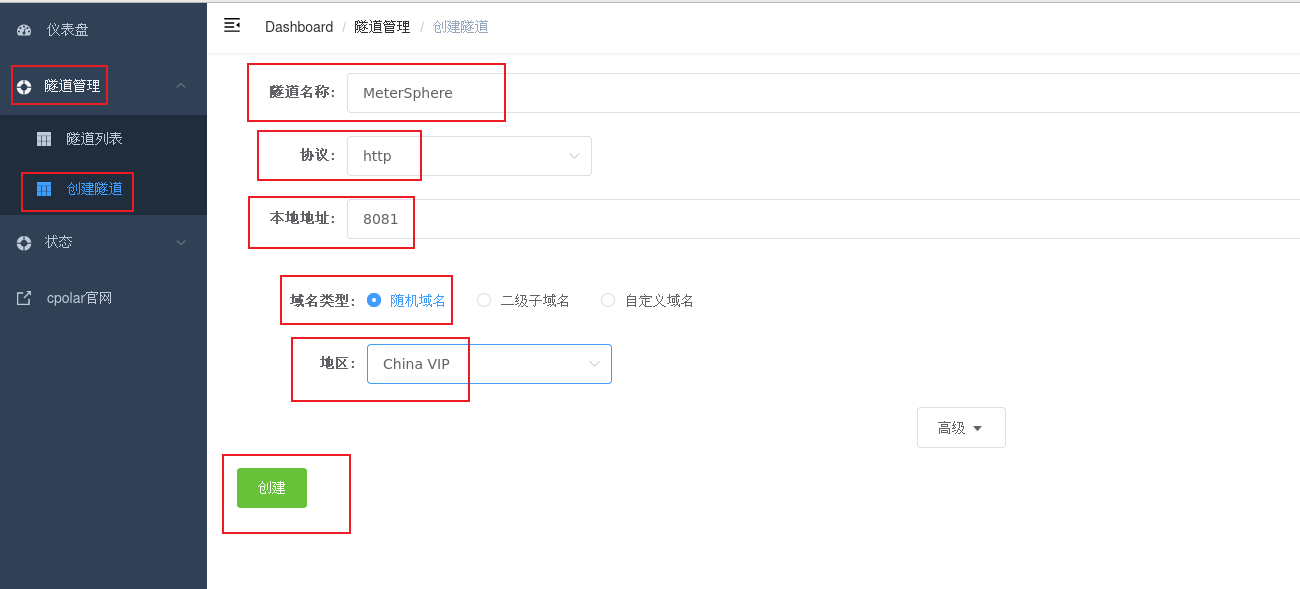
Task: Open the region China VIP dropdown
Action: pos(489,364)
